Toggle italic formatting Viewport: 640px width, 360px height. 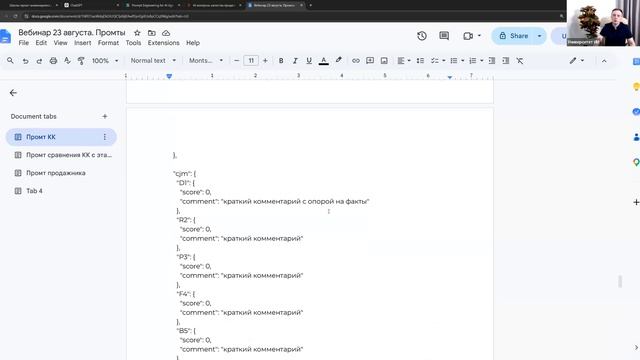click(x=295, y=60)
